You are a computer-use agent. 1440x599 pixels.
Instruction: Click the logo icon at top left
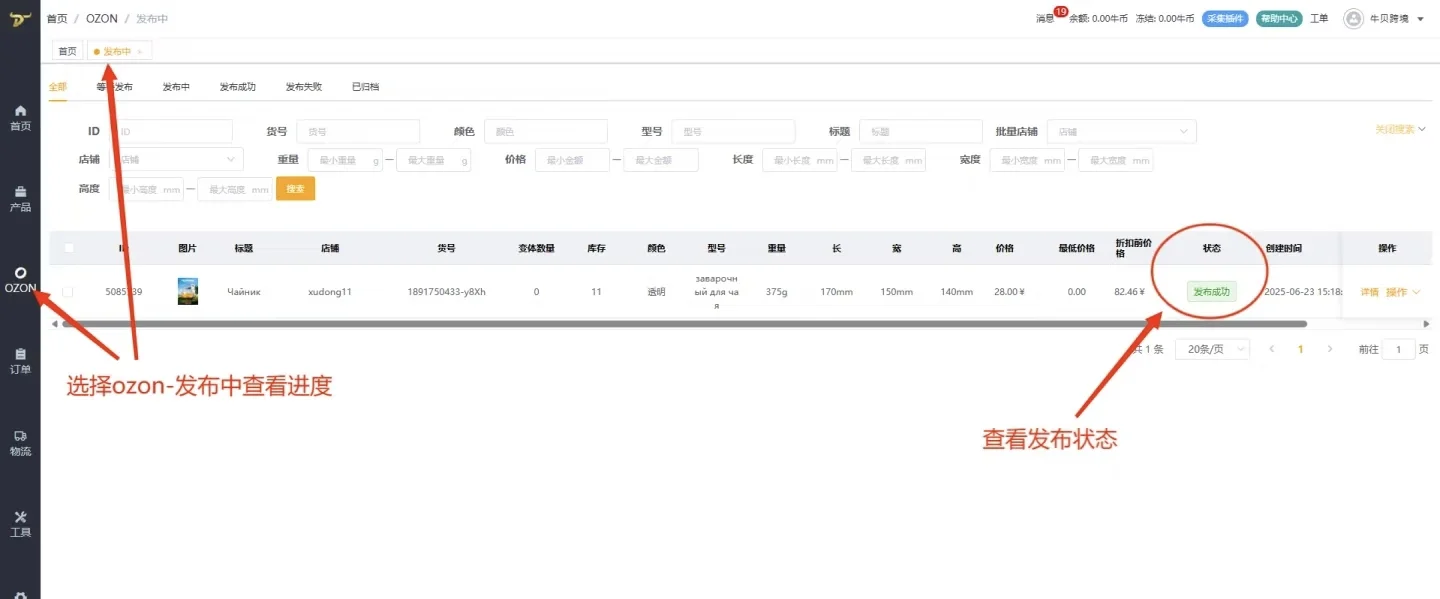19,18
